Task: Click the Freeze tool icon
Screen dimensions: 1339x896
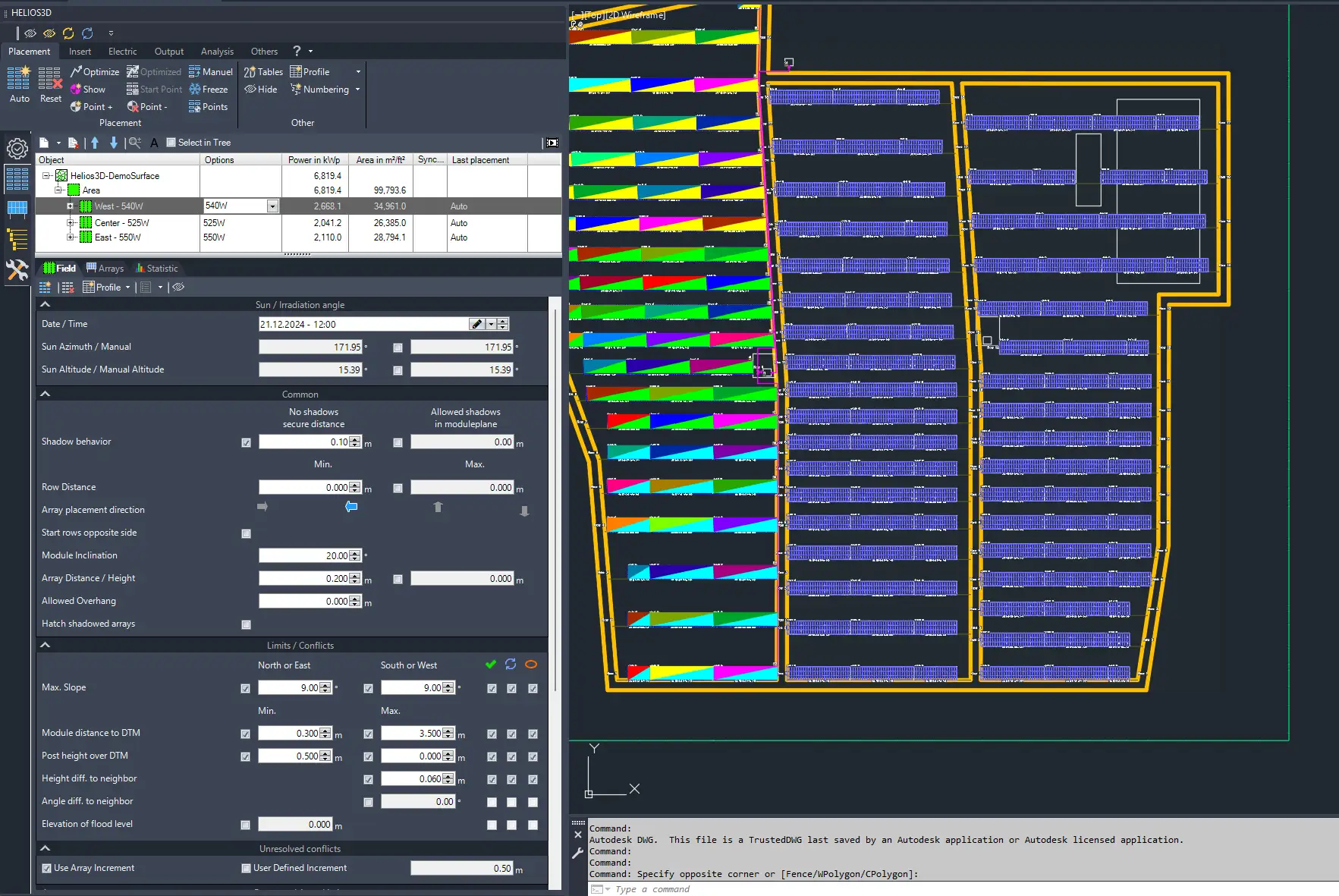Action: click(195, 90)
